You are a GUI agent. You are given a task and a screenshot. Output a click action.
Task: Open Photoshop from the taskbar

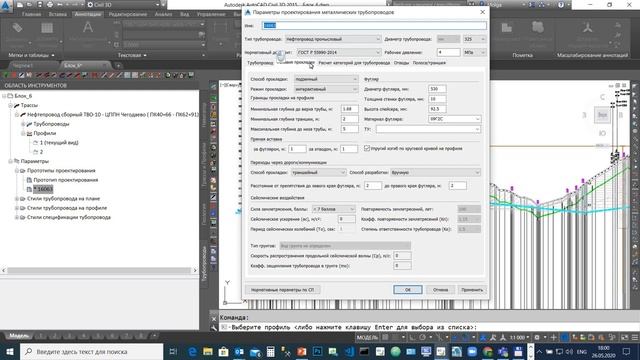click(317, 351)
